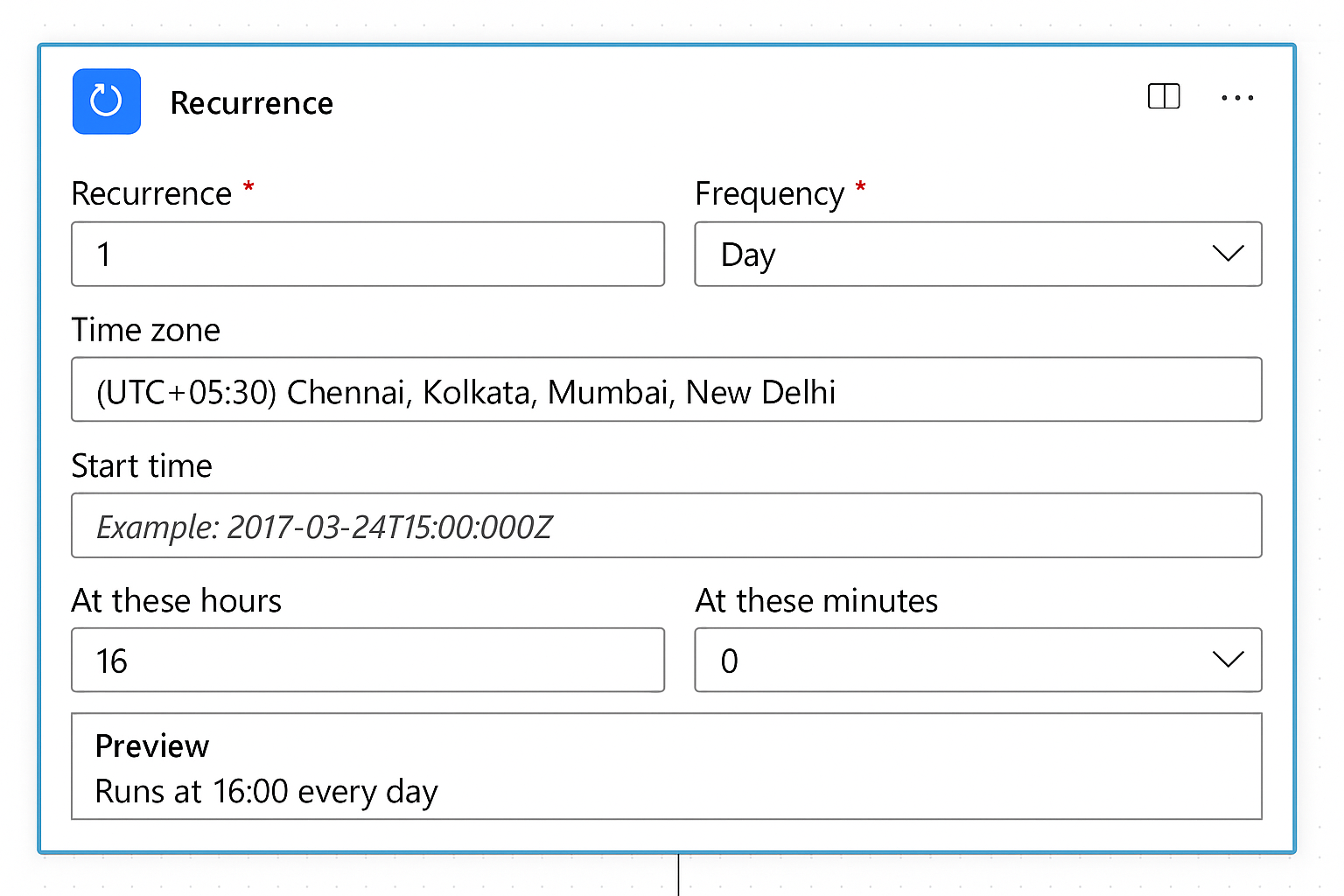Open the At these minutes dropdown

(962, 661)
